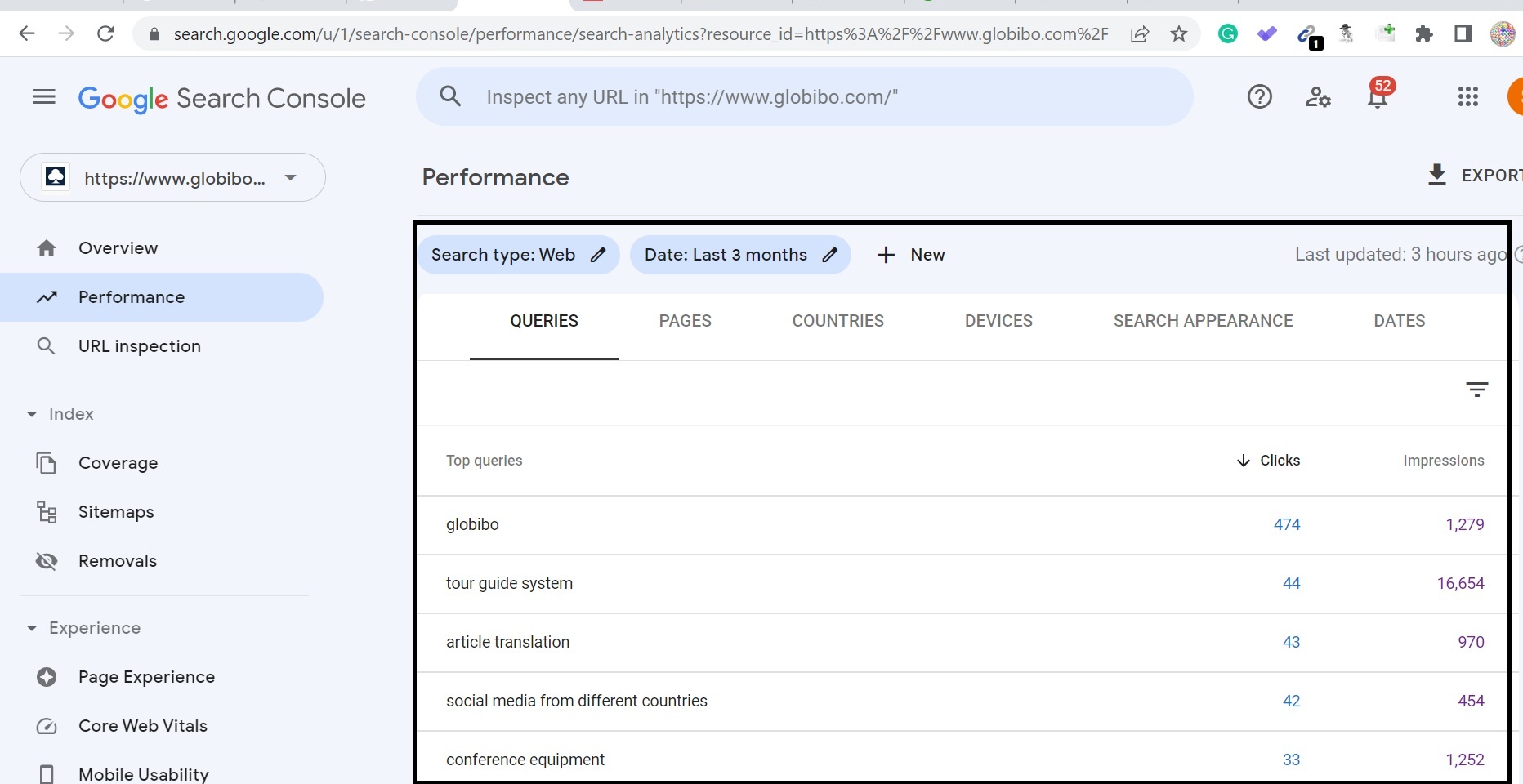Viewport: 1523px width, 784px height.
Task: Click the EXPORT download button
Action: click(1473, 175)
